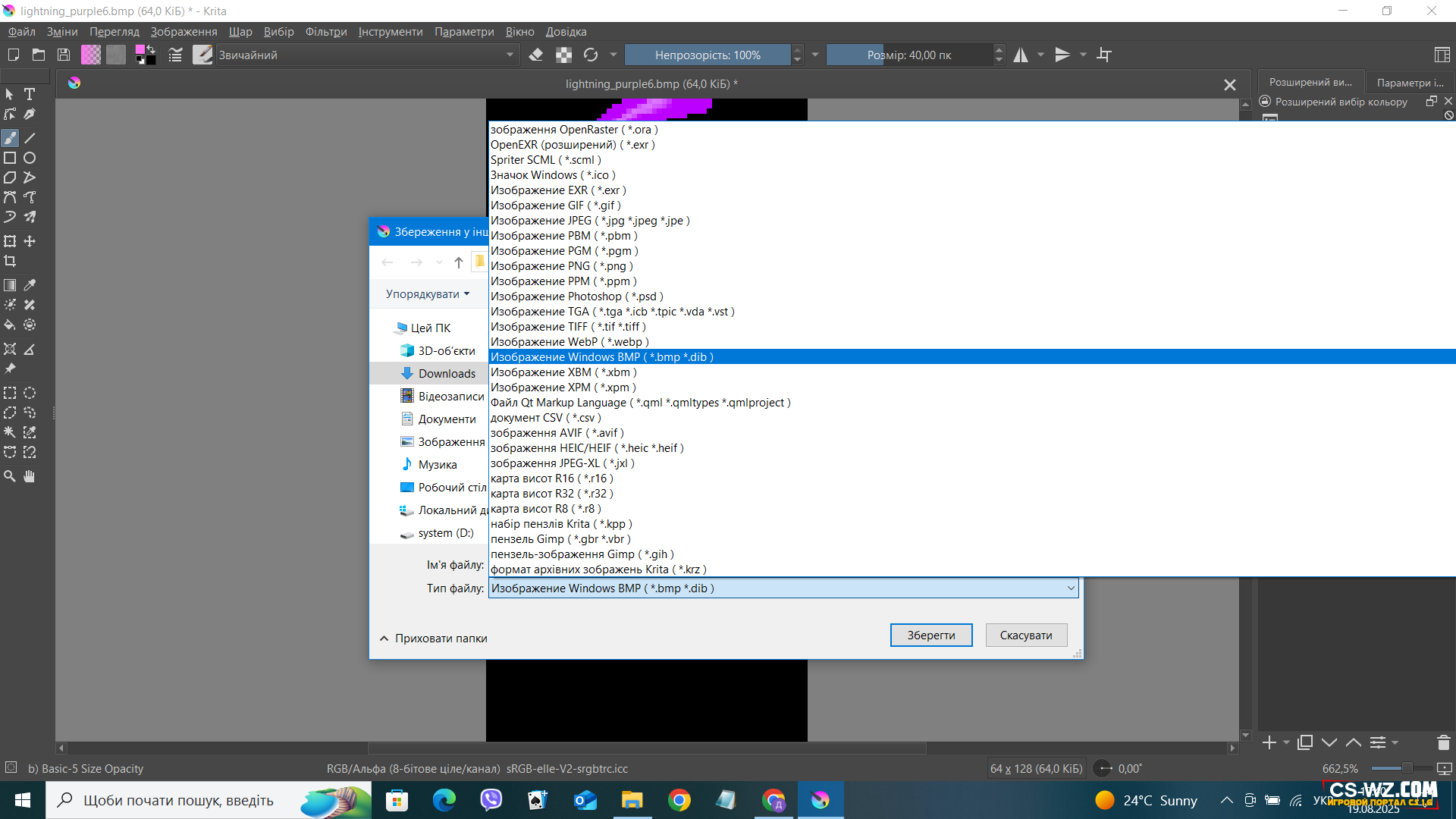Select the Freehand Brush tool
The image size is (1456, 819).
[10, 138]
